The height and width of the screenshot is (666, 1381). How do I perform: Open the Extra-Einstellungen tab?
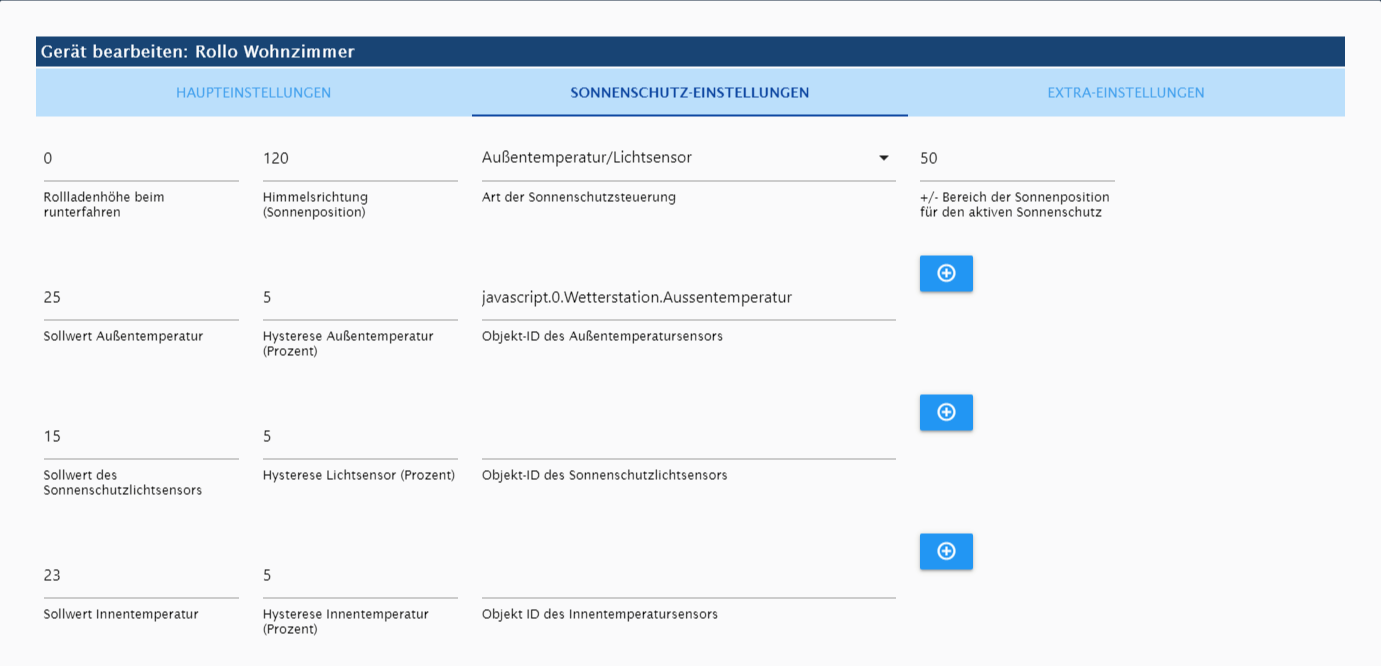[1126, 93]
